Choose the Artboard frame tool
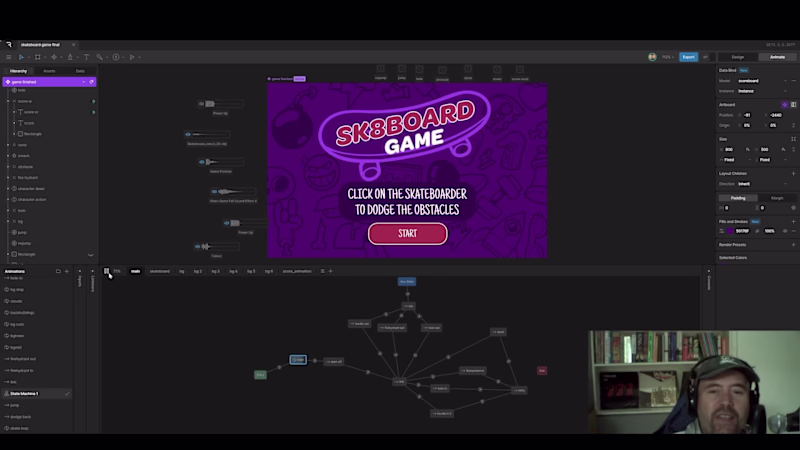The height and width of the screenshot is (450, 800). [x=37, y=57]
